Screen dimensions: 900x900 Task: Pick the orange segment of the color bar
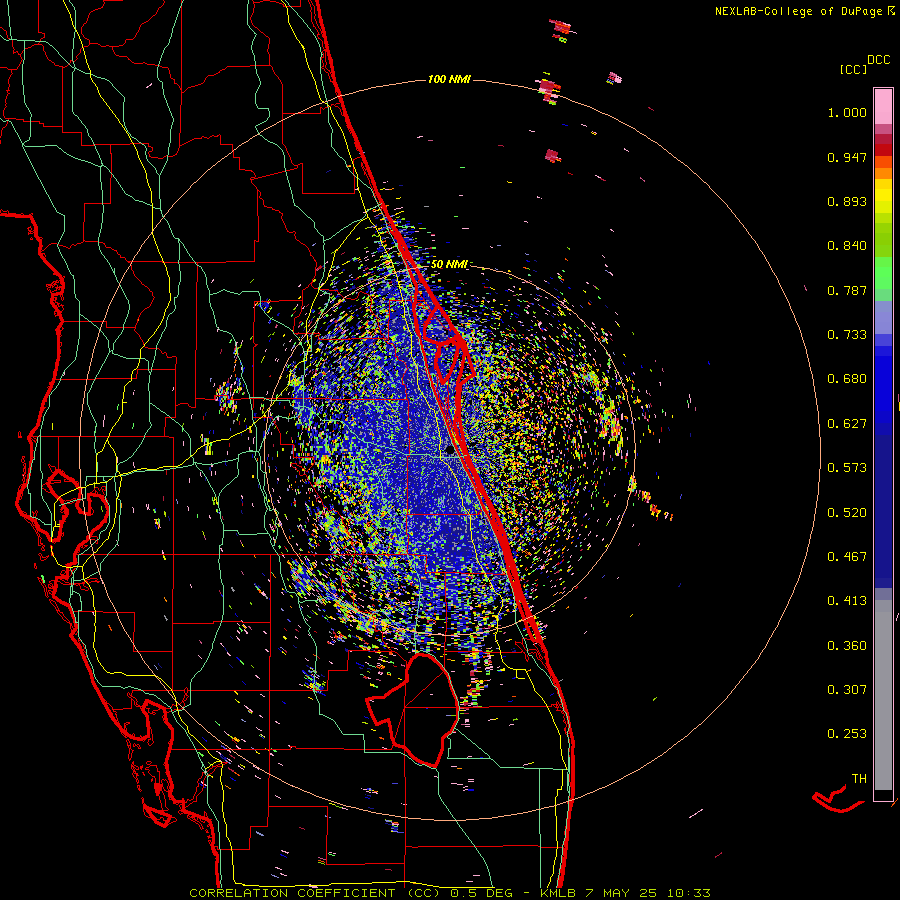pos(883,167)
